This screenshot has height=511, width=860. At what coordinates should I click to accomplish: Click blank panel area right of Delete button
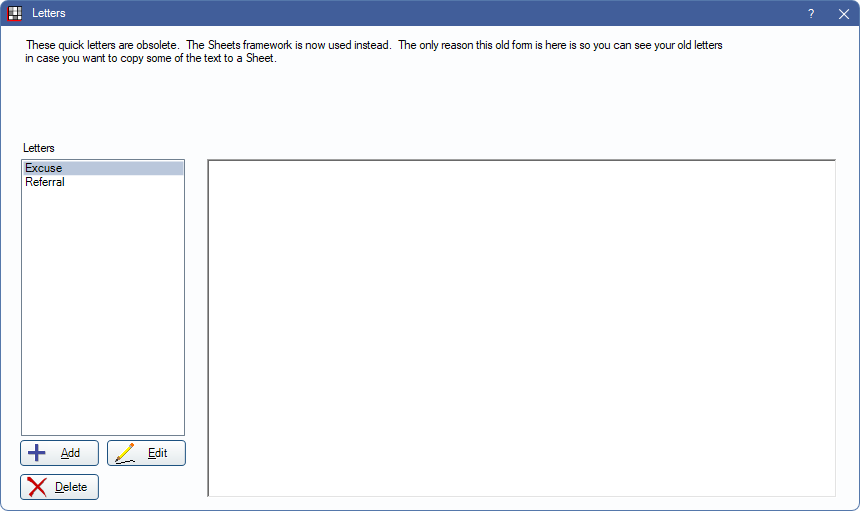coord(150,487)
